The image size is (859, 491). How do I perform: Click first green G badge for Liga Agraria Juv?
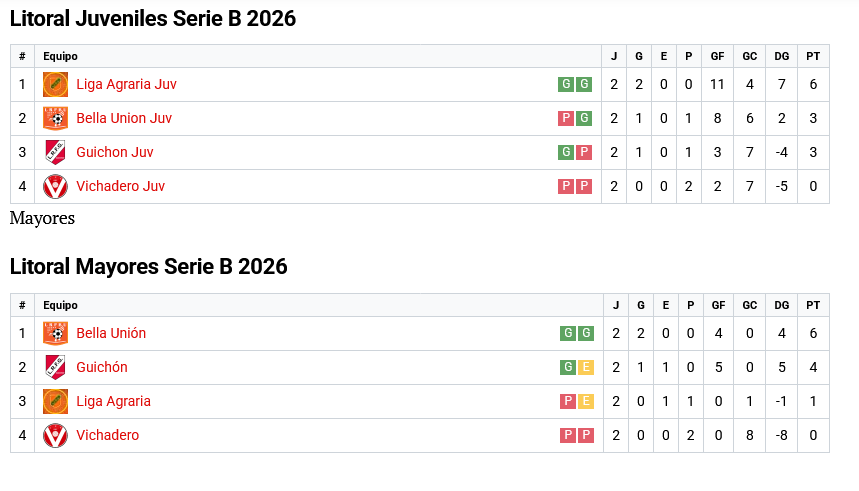(x=566, y=85)
